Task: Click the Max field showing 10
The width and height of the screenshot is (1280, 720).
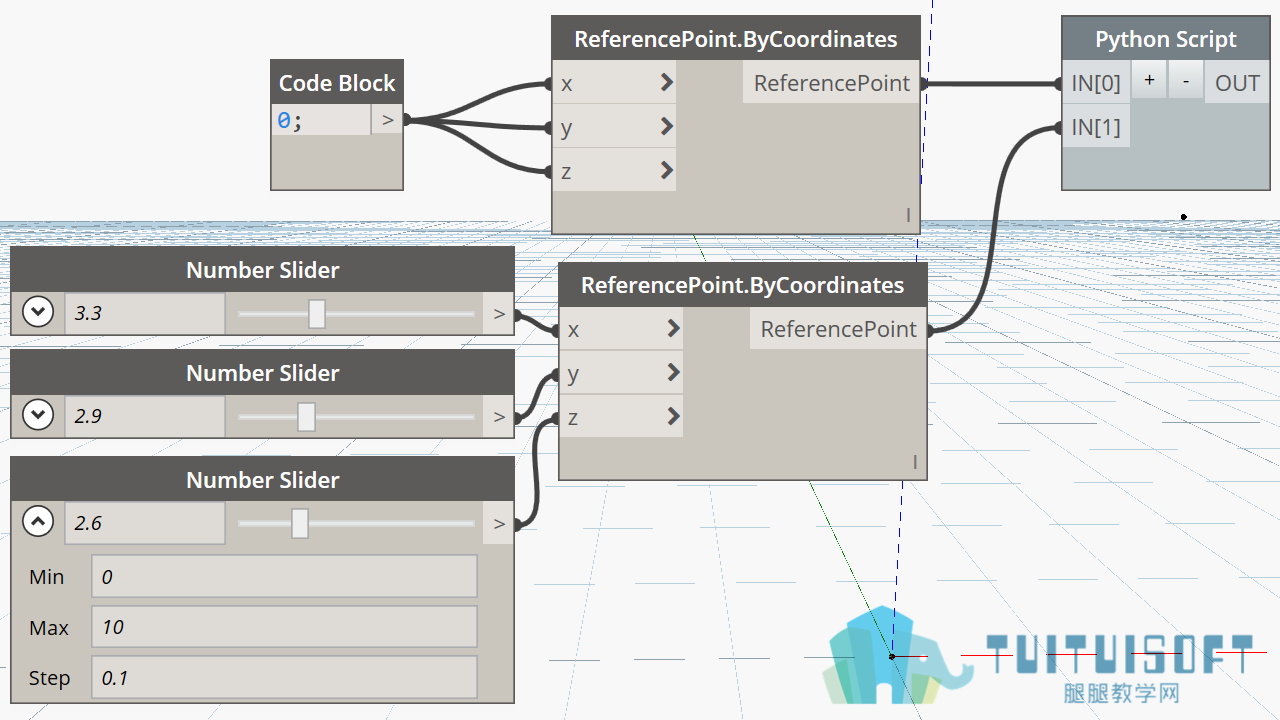Action: (284, 627)
